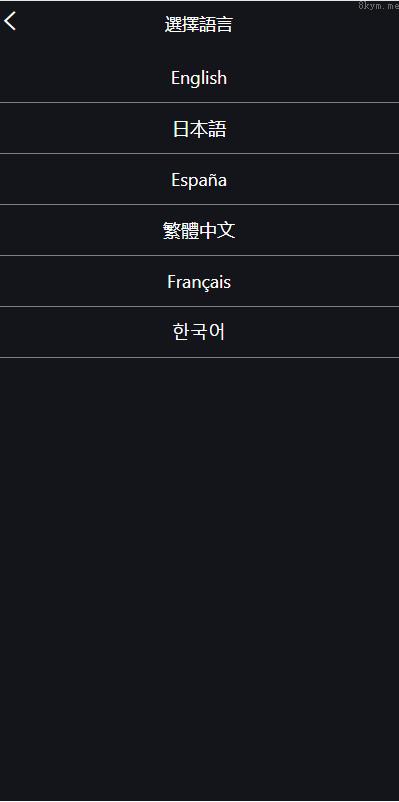Choose 日本語 from the language list
This screenshot has height=802, width=399.
[200, 128]
